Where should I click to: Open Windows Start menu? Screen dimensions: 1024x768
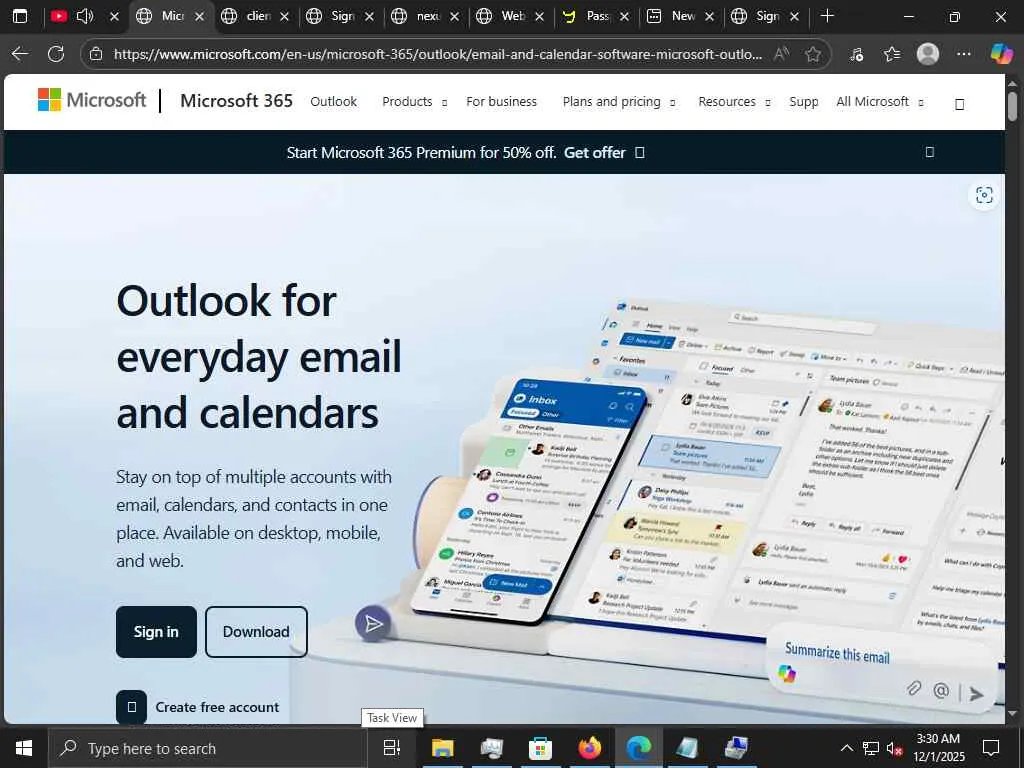24,748
